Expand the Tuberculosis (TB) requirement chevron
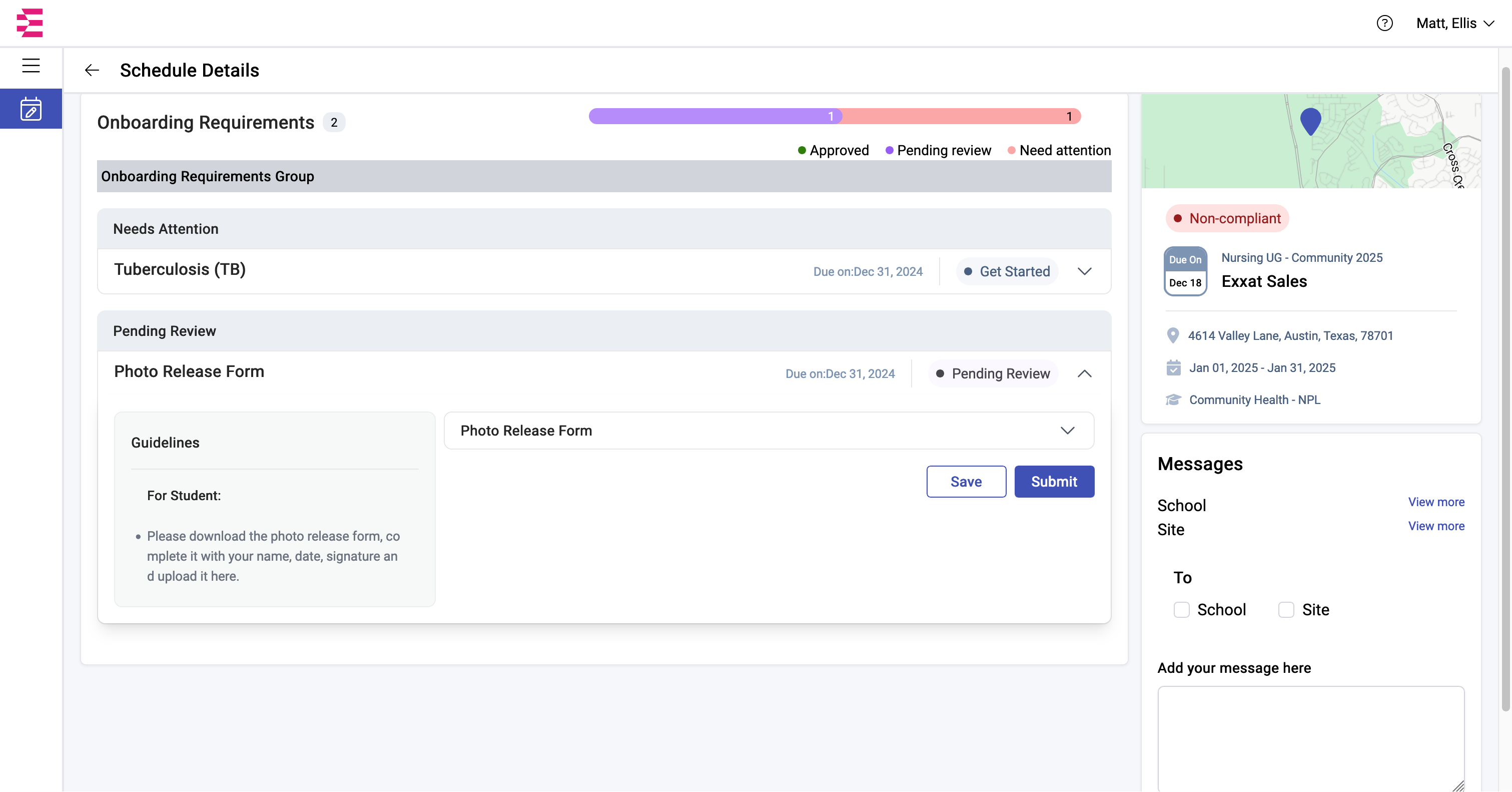Image resolution: width=1512 pixels, height=792 pixels. (x=1084, y=271)
